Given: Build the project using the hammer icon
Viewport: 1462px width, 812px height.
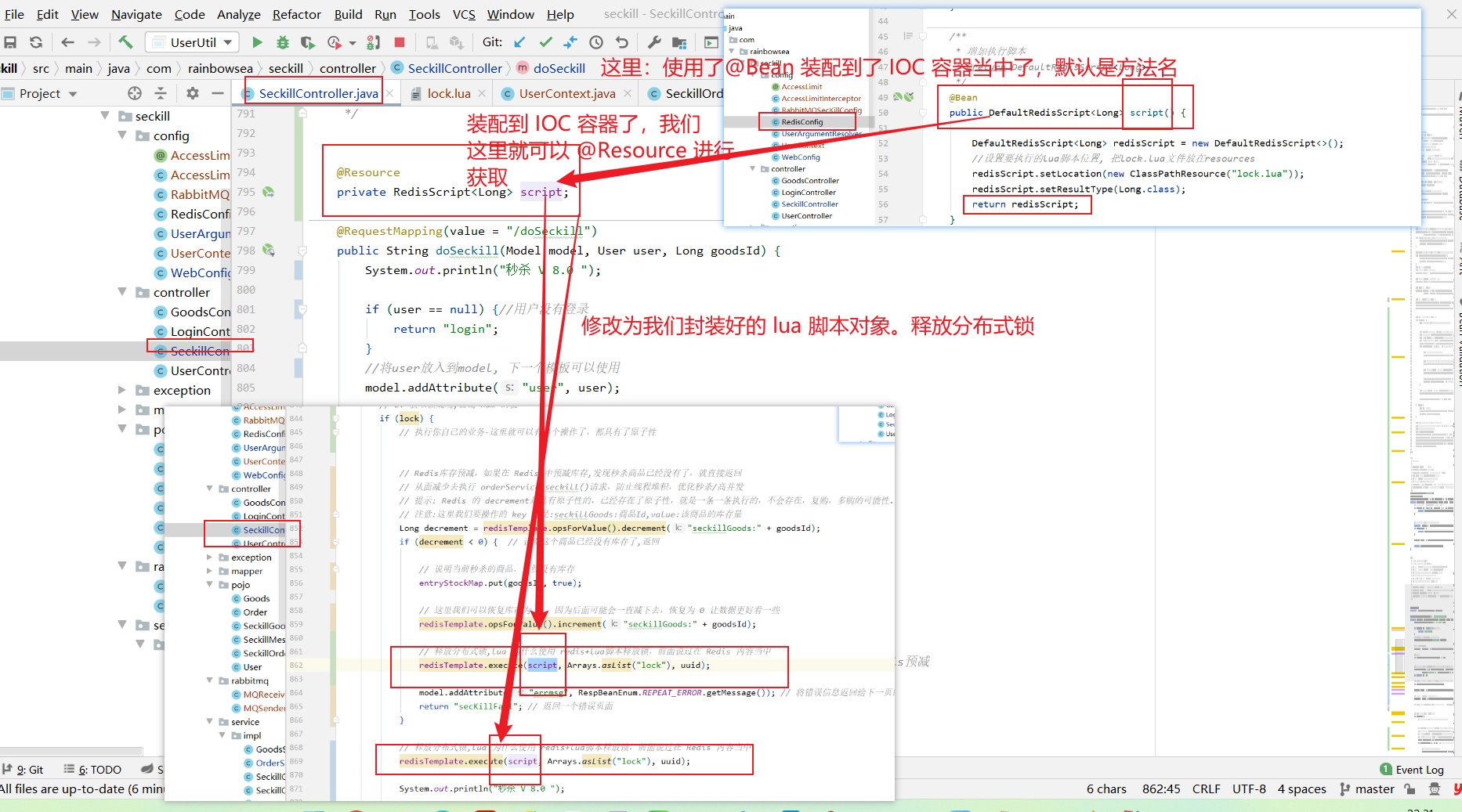Looking at the screenshot, I should 126,42.
